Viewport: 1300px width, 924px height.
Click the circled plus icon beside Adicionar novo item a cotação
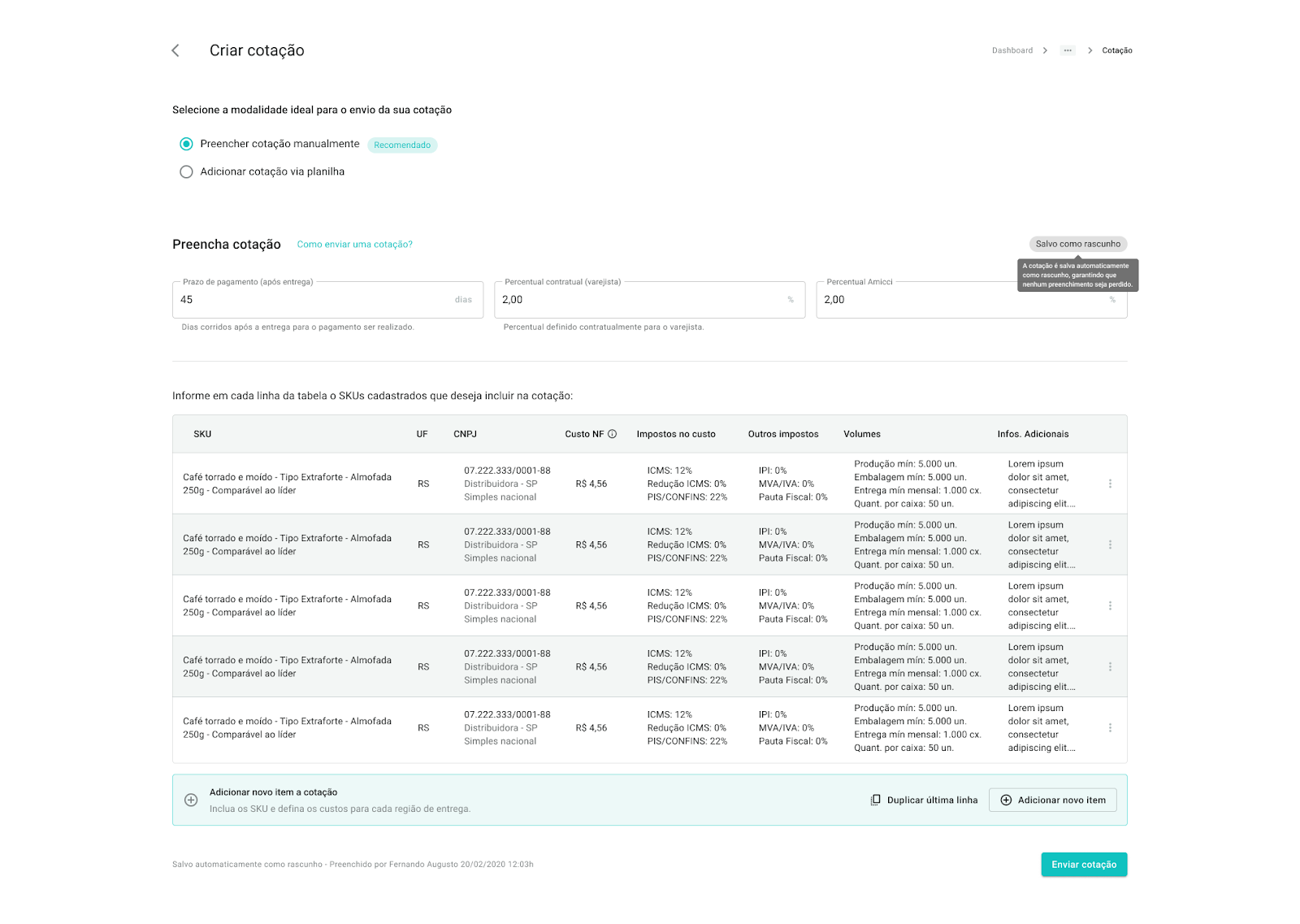[x=191, y=800]
